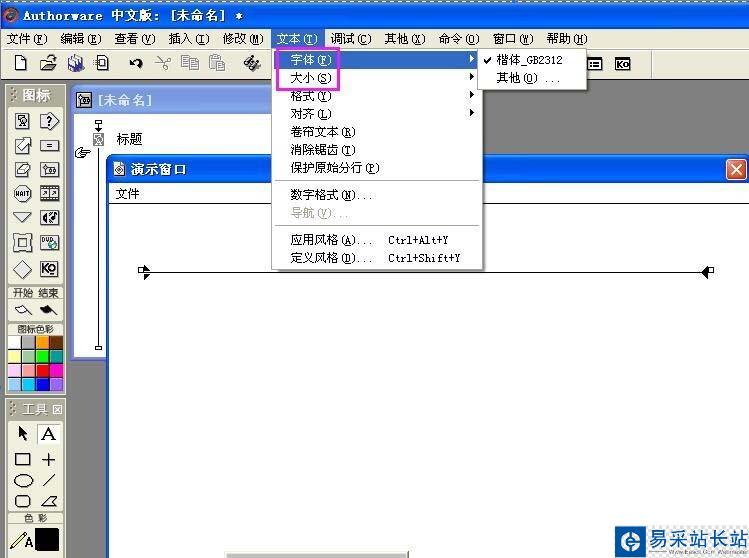The image size is (749, 558).
Task: Expand the 字体 font submenu
Action: 377,60
